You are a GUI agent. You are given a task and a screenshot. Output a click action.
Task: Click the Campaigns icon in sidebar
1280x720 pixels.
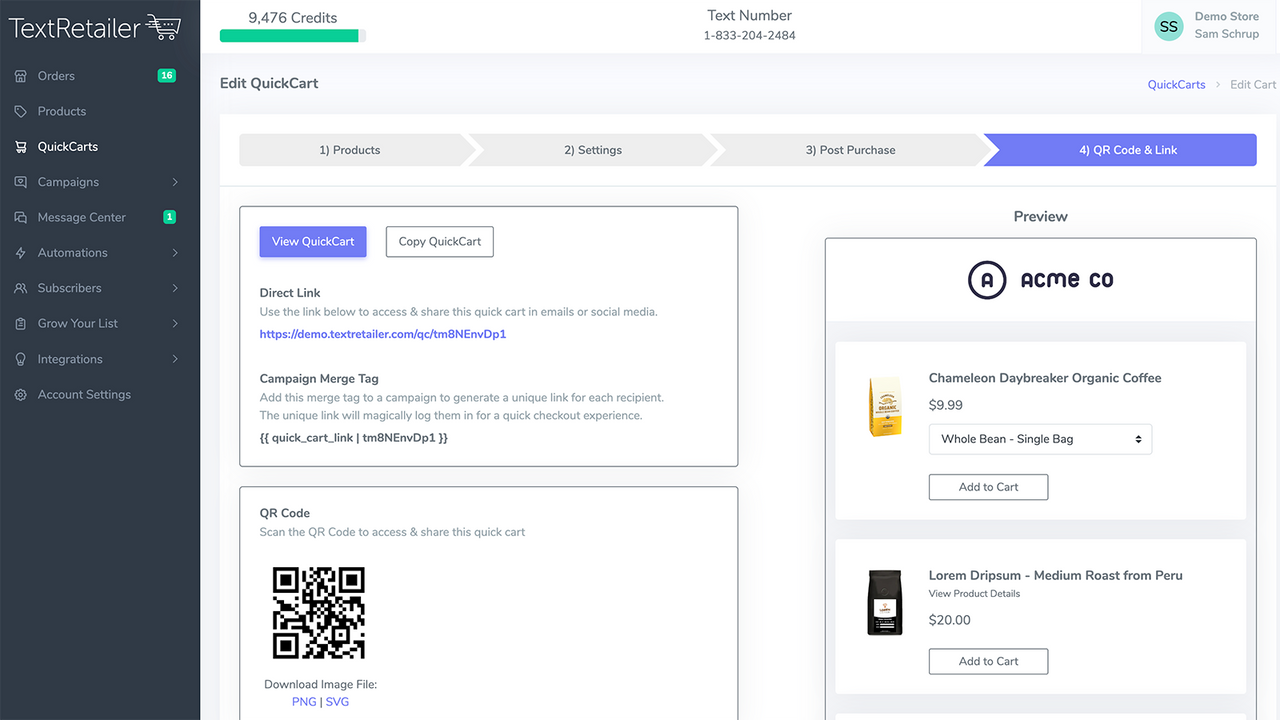pyautogui.click(x=21, y=182)
